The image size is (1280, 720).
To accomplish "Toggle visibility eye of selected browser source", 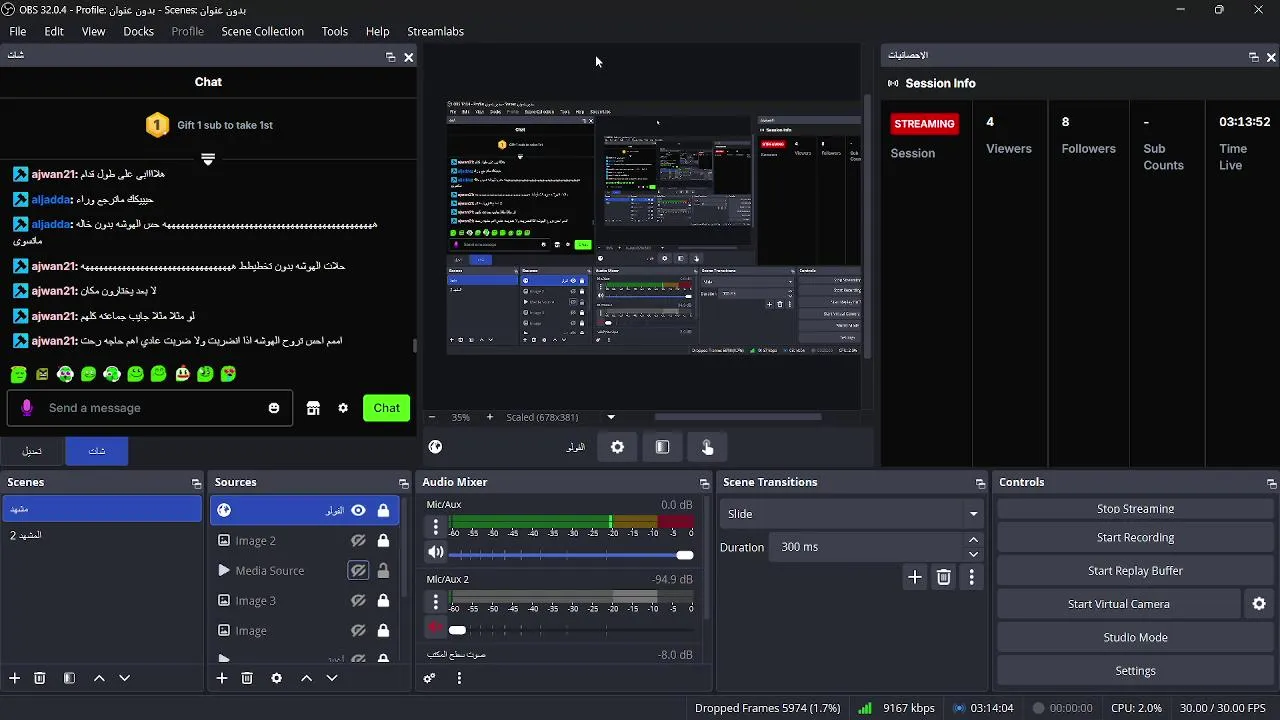I will 358,510.
